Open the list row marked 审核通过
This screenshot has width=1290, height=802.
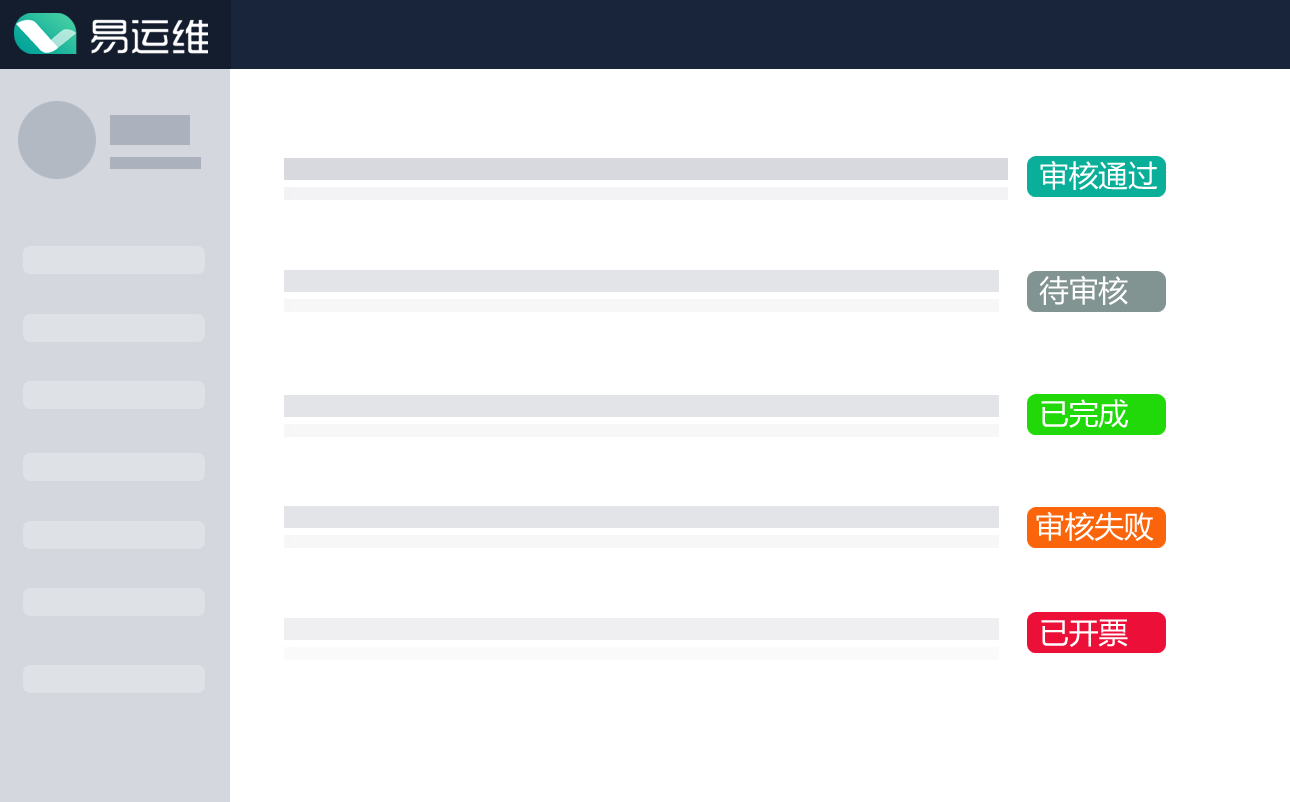coord(645,178)
